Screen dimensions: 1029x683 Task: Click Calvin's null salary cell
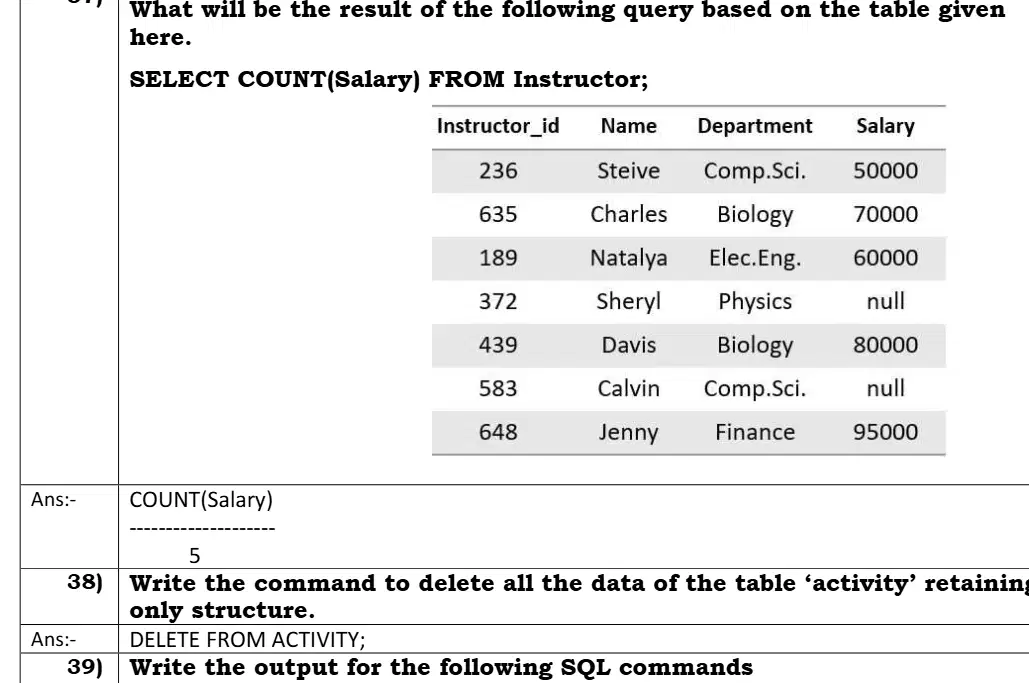click(x=885, y=388)
